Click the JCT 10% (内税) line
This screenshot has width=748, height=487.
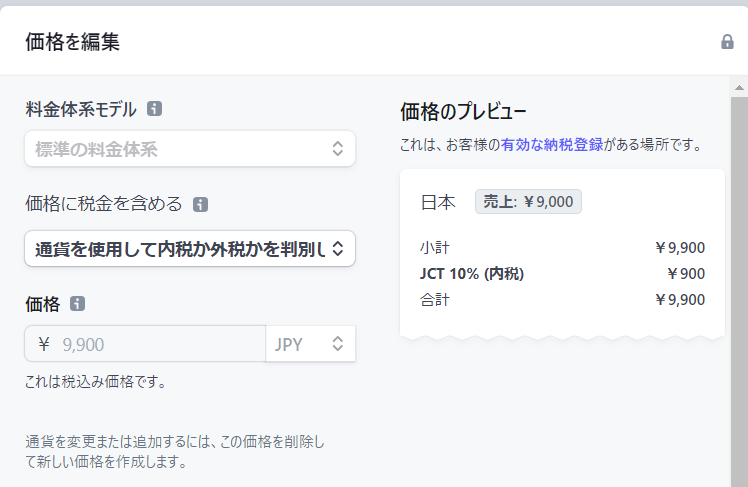tap(563, 274)
